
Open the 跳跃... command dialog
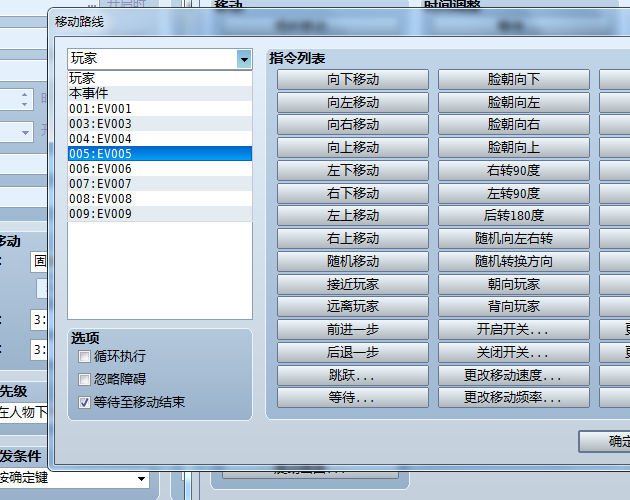click(x=353, y=375)
